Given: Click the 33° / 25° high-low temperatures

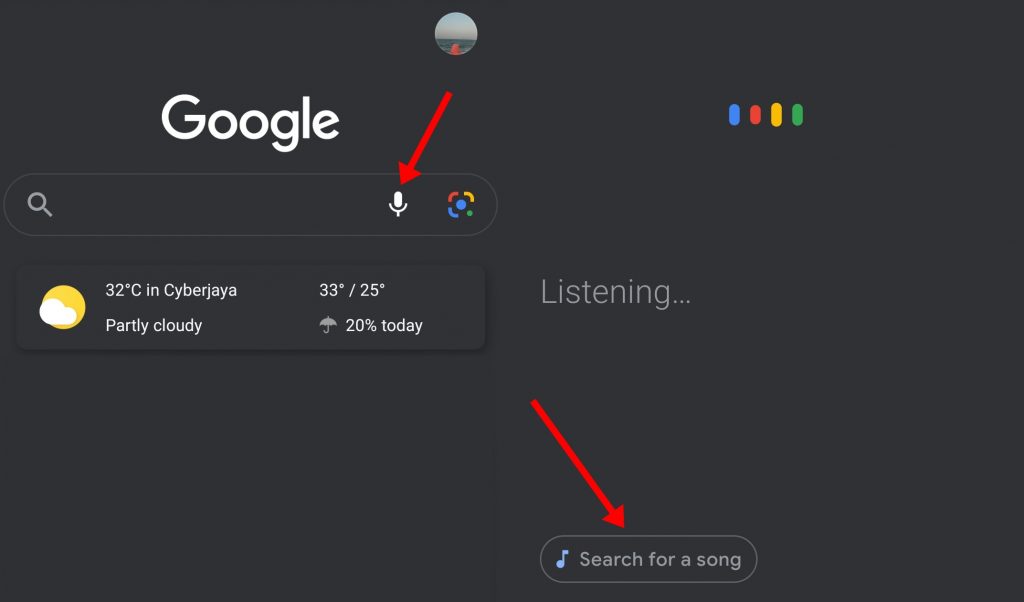Looking at the screenshot, I should click(352, 291).
